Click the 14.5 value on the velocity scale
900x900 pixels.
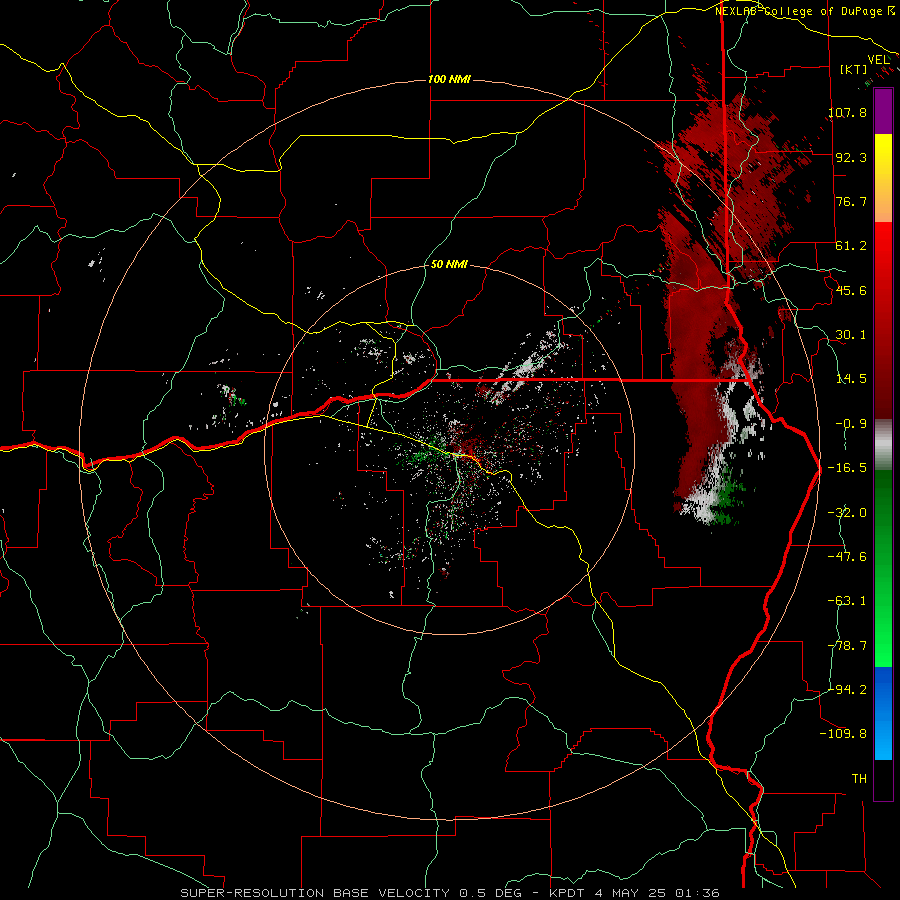pos(851,379)
